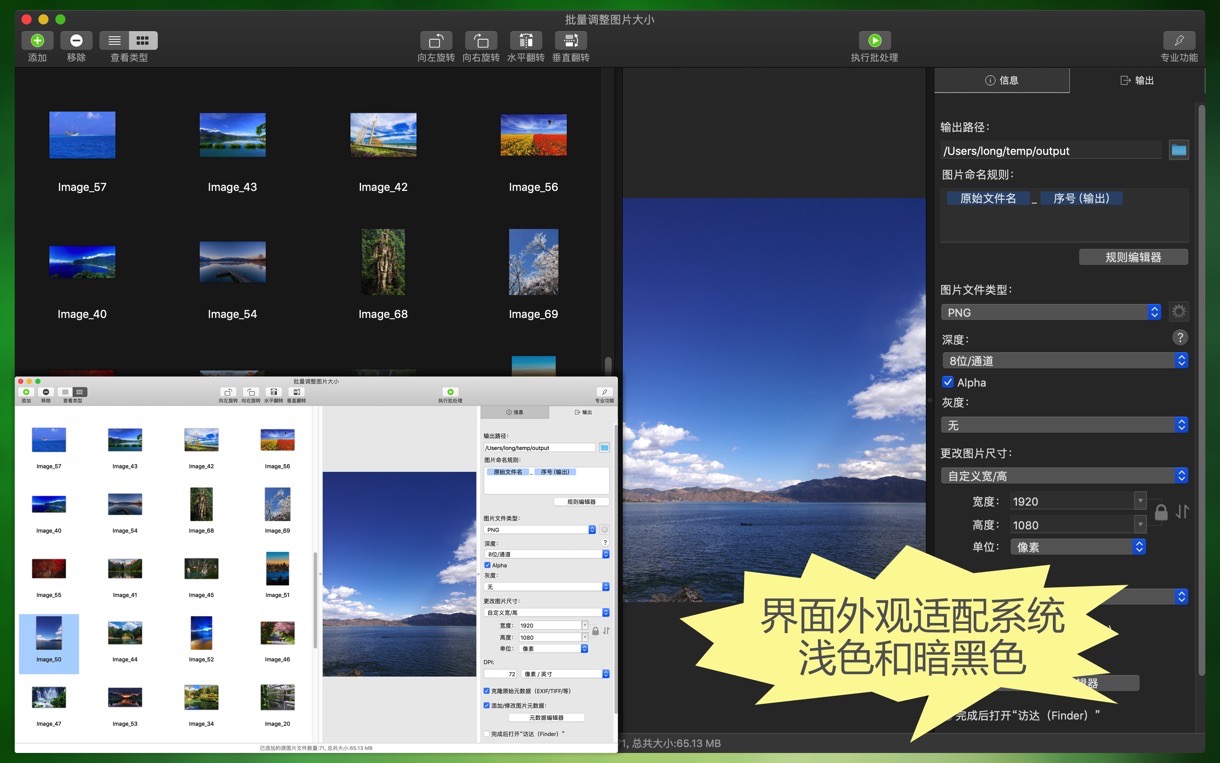Click the 移除 icon in the light window

click(x=46, y=392)
